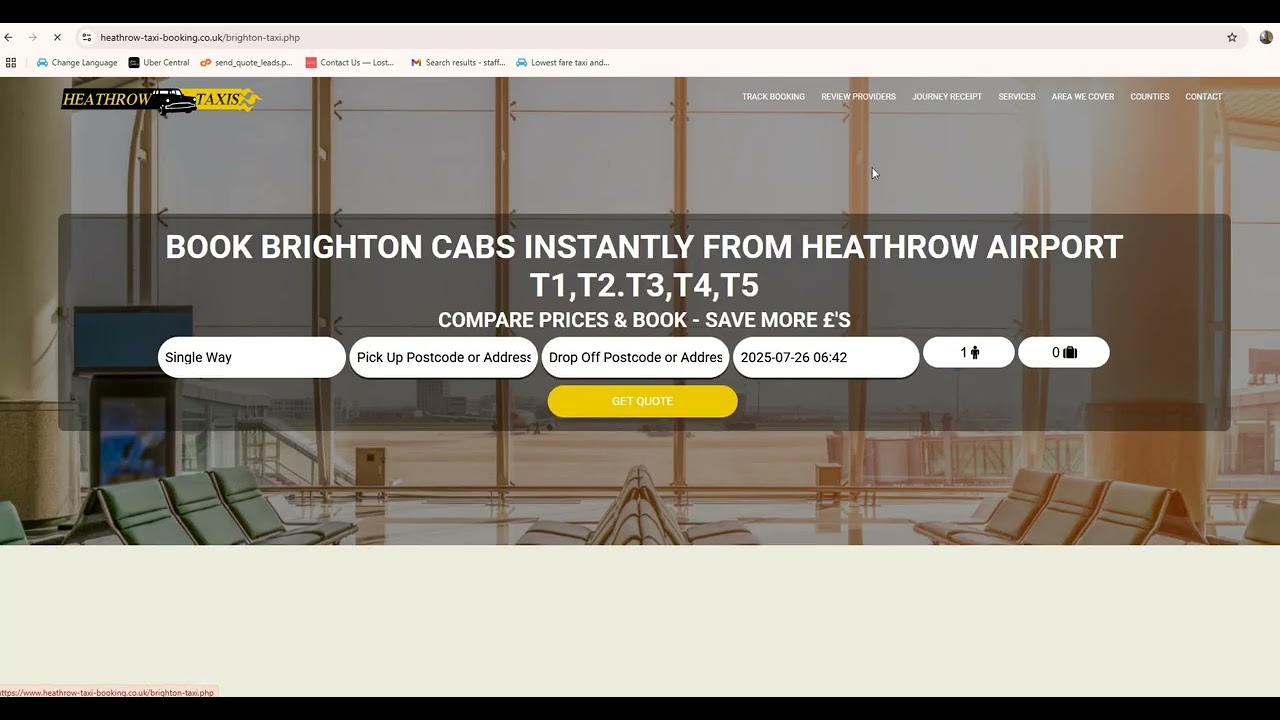1280x720 pixels.
Task: Click the date time field 2025-07-26 06:42
Action: [x=826, y=357]
